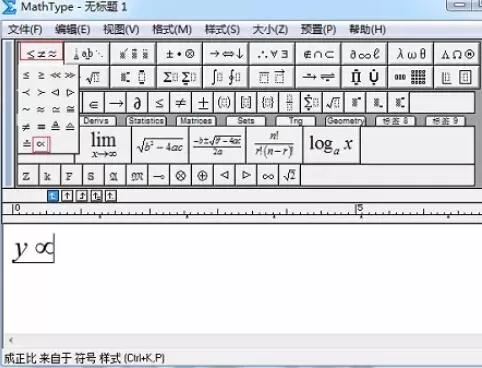
Task: Open the miscellaneous symbols palette (∂ ∞ ℓ)
Action: [x=365, y=53]
